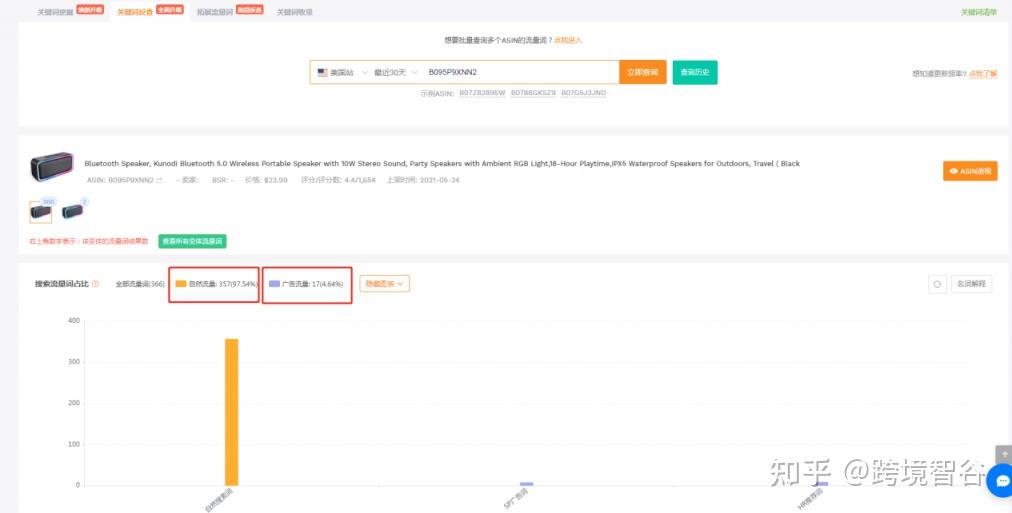The image size is (1012, 513).
Task: Click the US flag marketplace icon
Action: [x=323, y=72]
